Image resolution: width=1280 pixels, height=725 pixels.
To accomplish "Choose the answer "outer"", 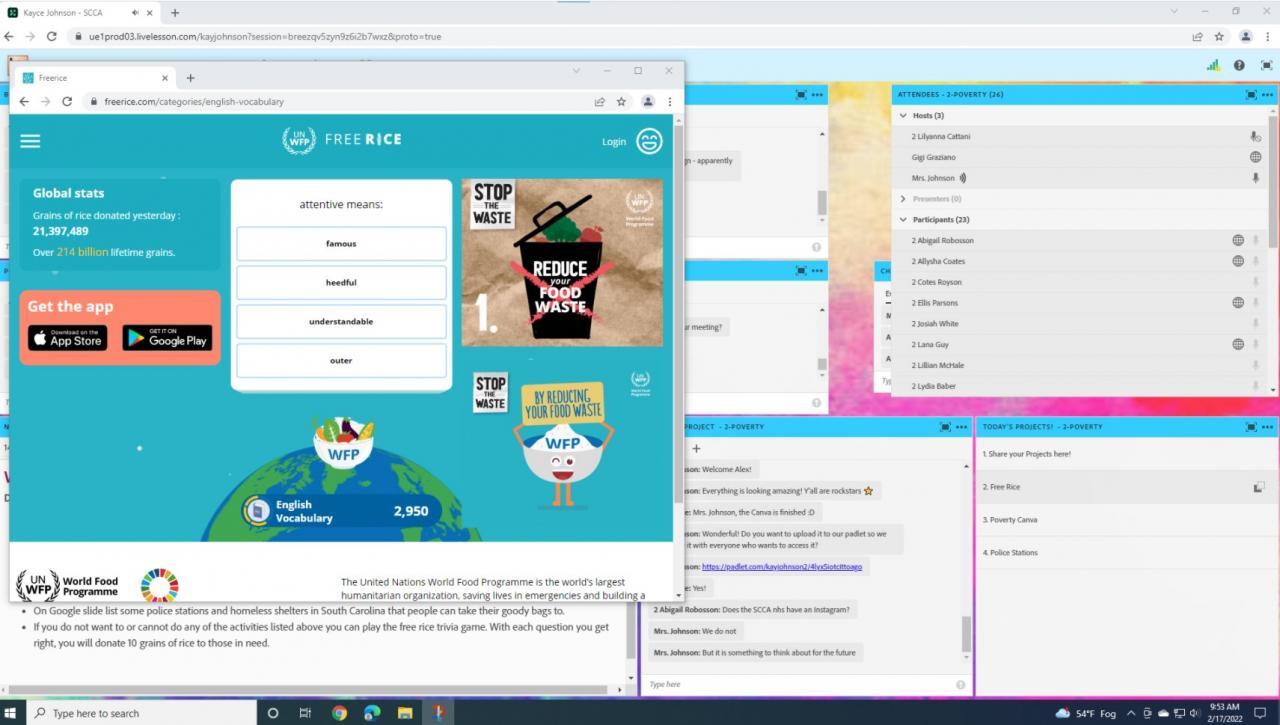I will 341,361.
